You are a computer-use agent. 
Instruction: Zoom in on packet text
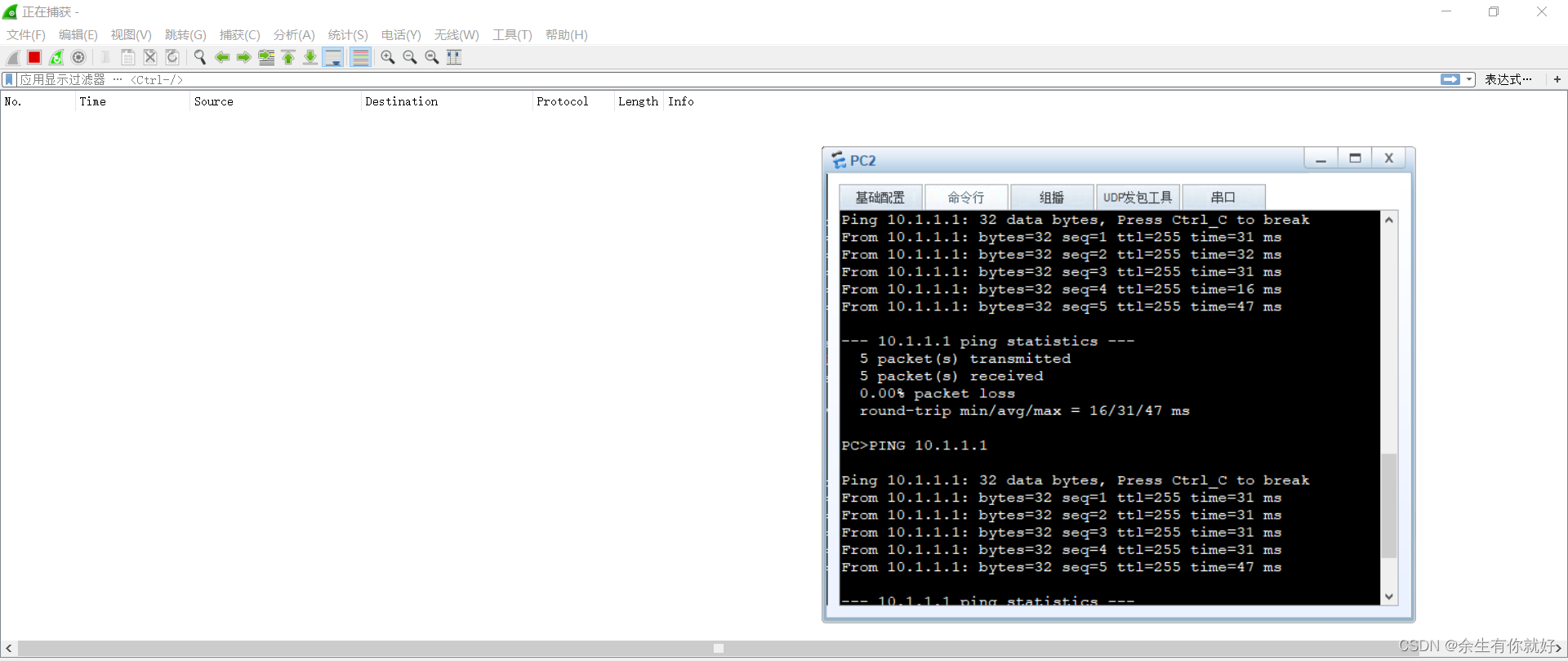[388, 57]
